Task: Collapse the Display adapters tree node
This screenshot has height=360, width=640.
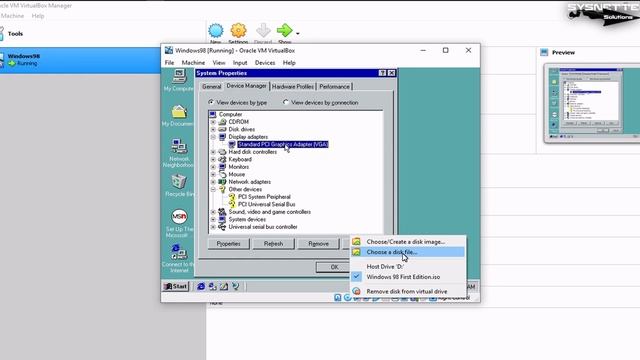Action: (x=213, y=137)
